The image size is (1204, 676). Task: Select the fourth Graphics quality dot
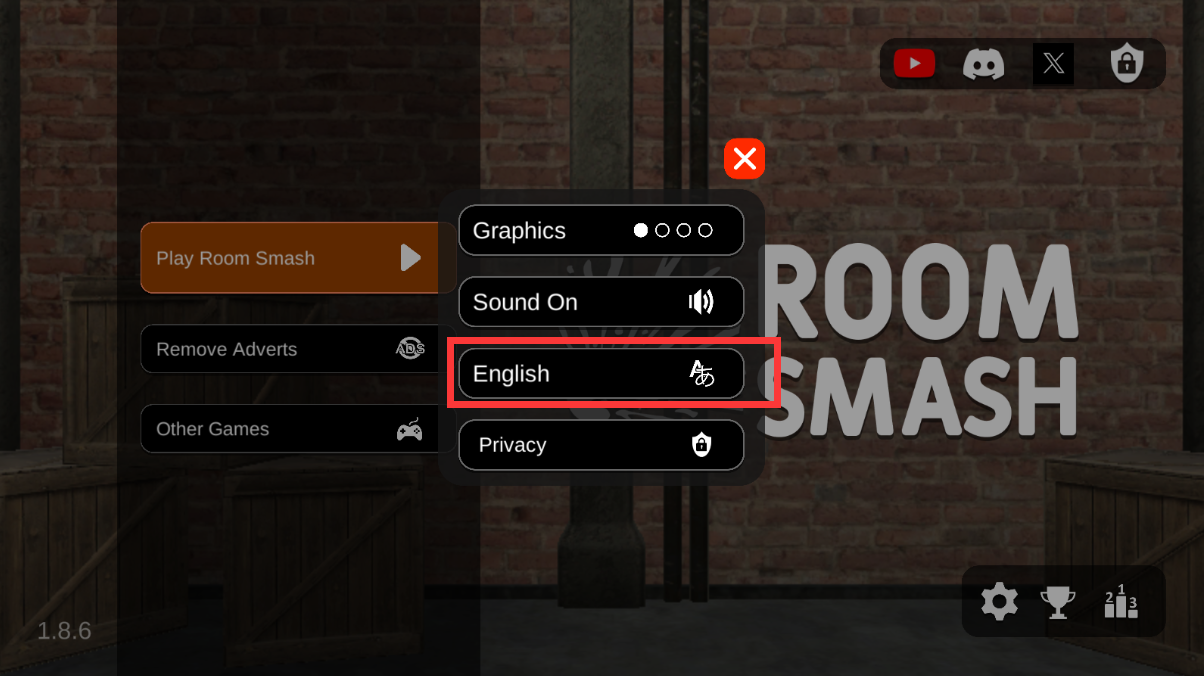(x=705, y=230)
